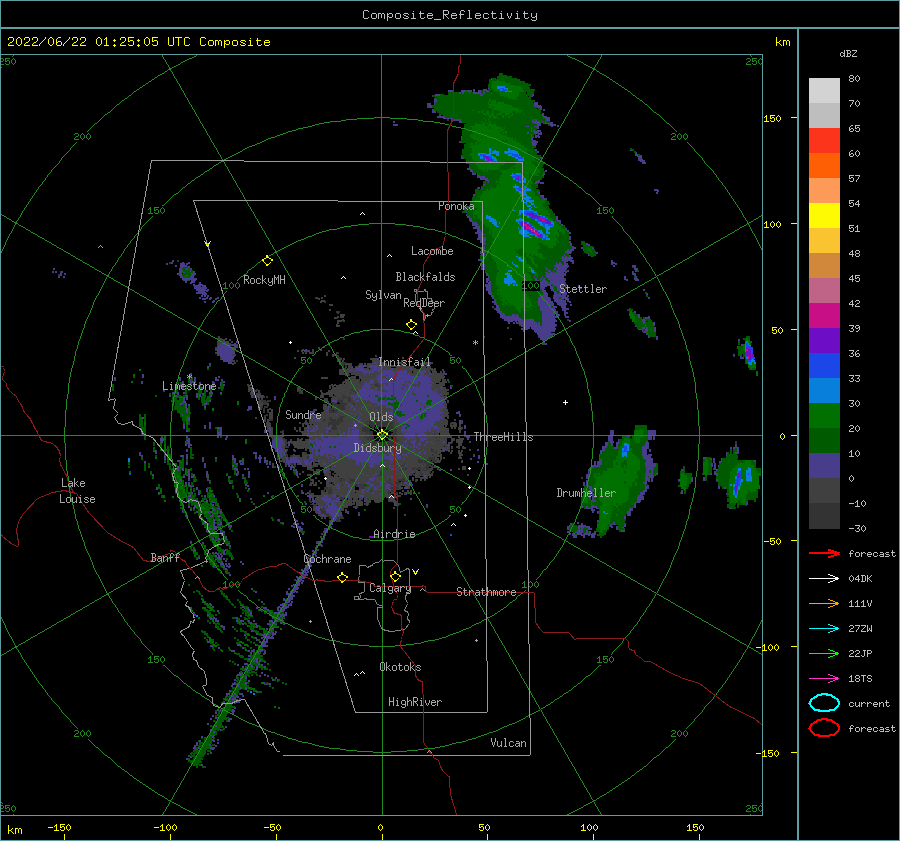Click the Sylvan label

click(x=383, y=295)
